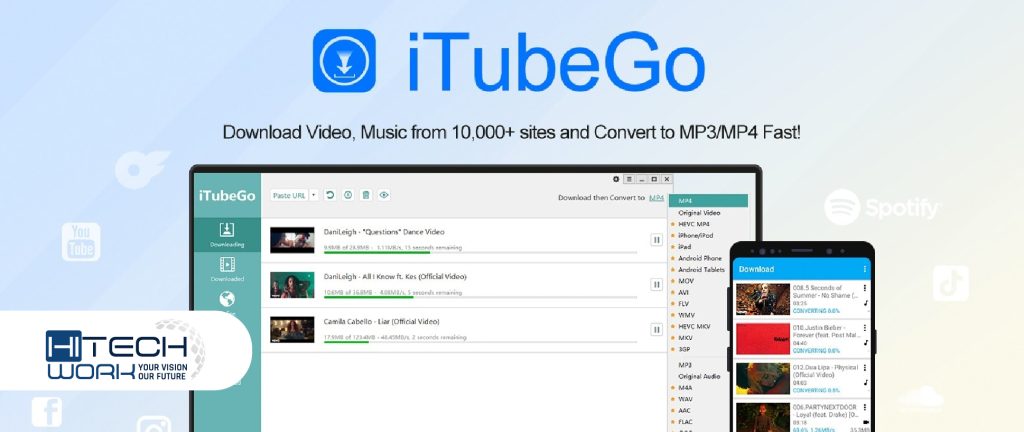Click music note icon on Justin Bieber row
The width and height of the screenshot is (1024, 432).
[x=865, y=342]
